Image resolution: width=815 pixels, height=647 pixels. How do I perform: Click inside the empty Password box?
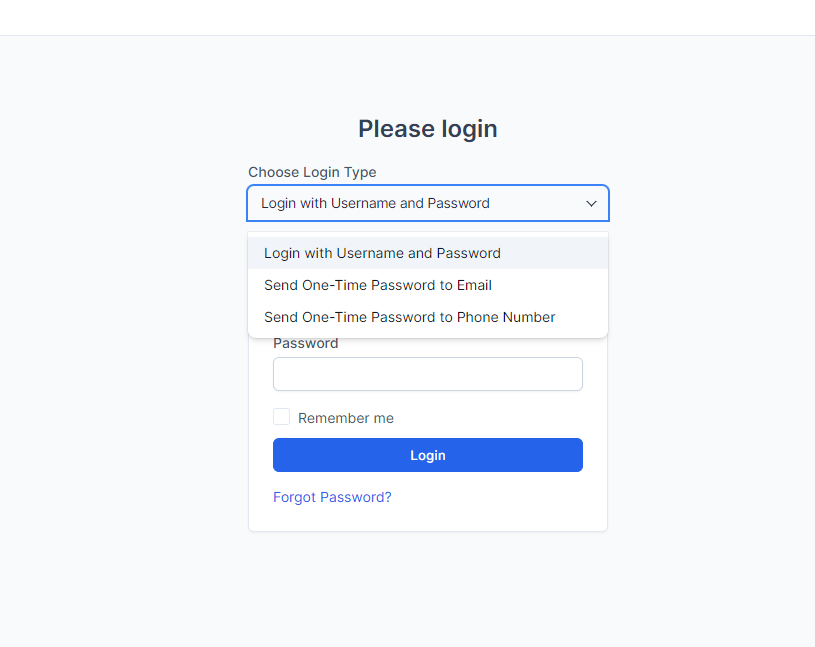pos(427,374)
